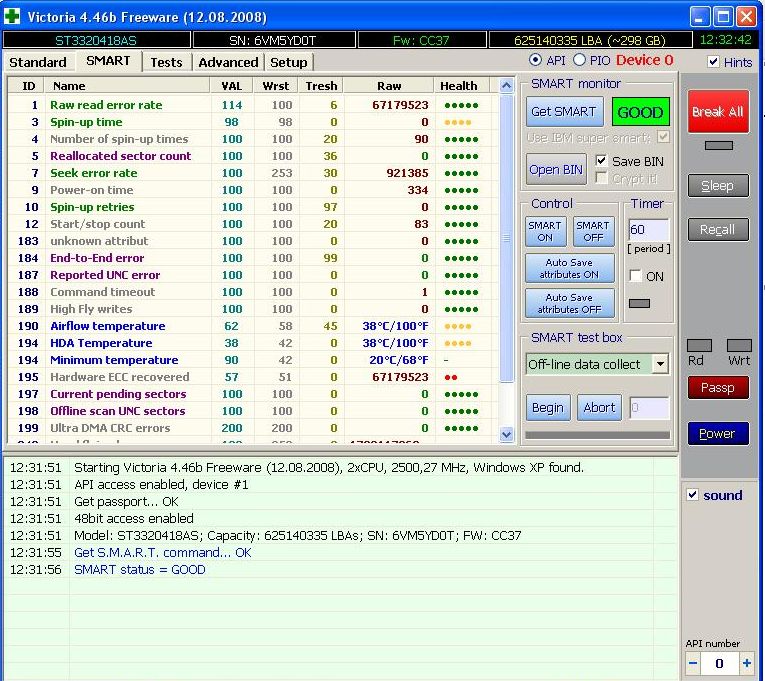The width and height of the screenshot is (765, 681).
Task: Click the SMART test box numeric field
Action: [x=649, y=408]
